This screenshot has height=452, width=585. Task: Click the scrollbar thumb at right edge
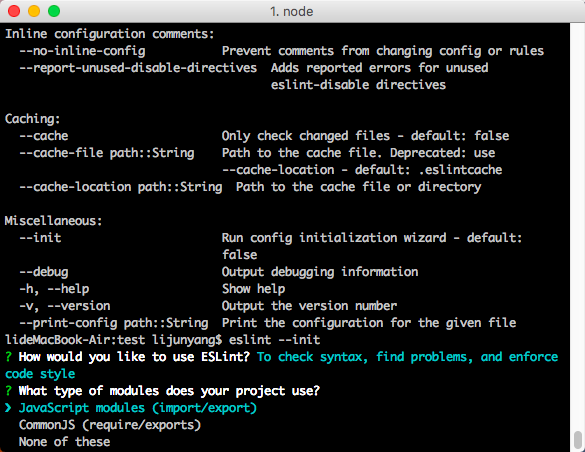point(578,440)
